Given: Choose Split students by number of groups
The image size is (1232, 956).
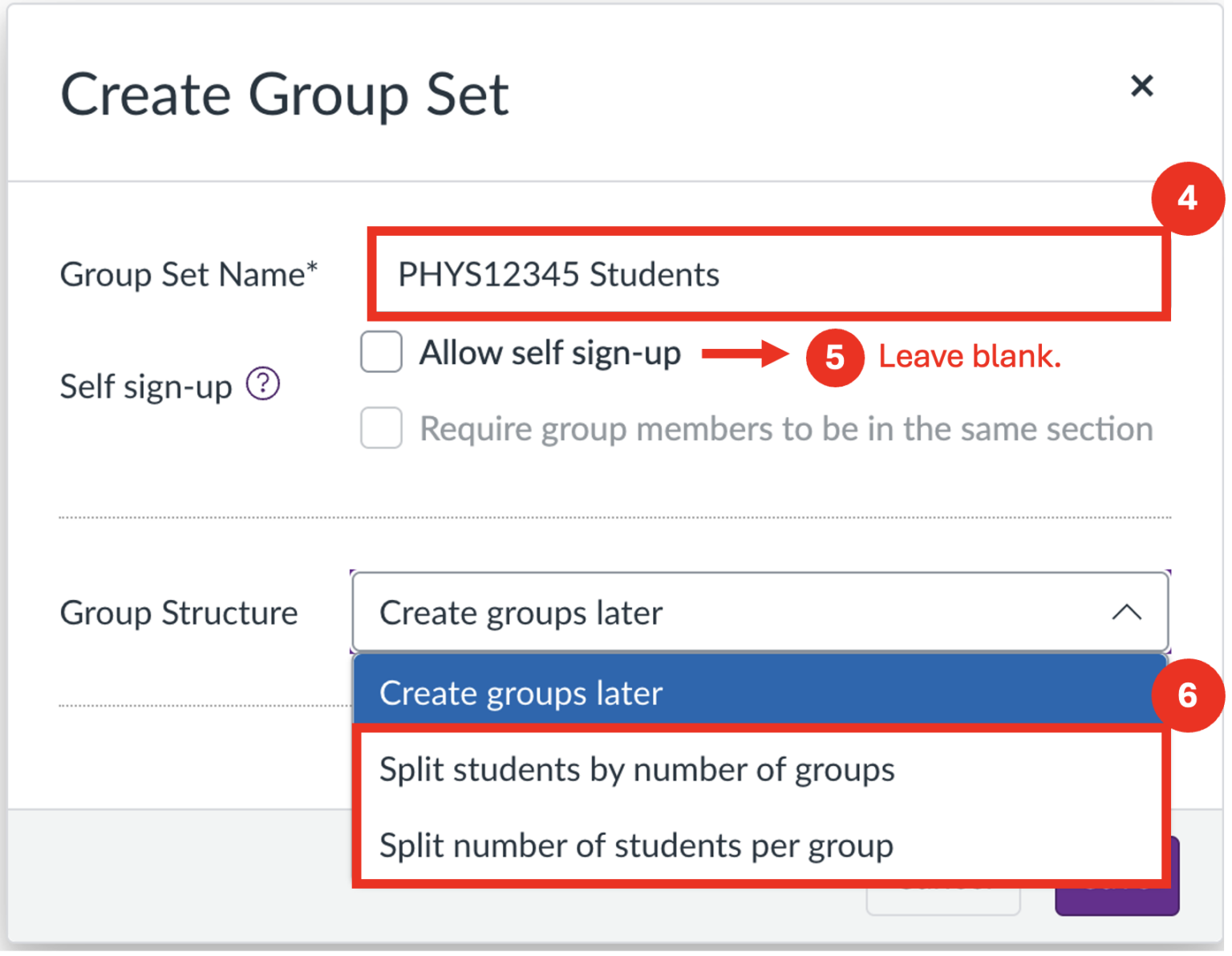Looking at the screenshot, I should 636,768.
